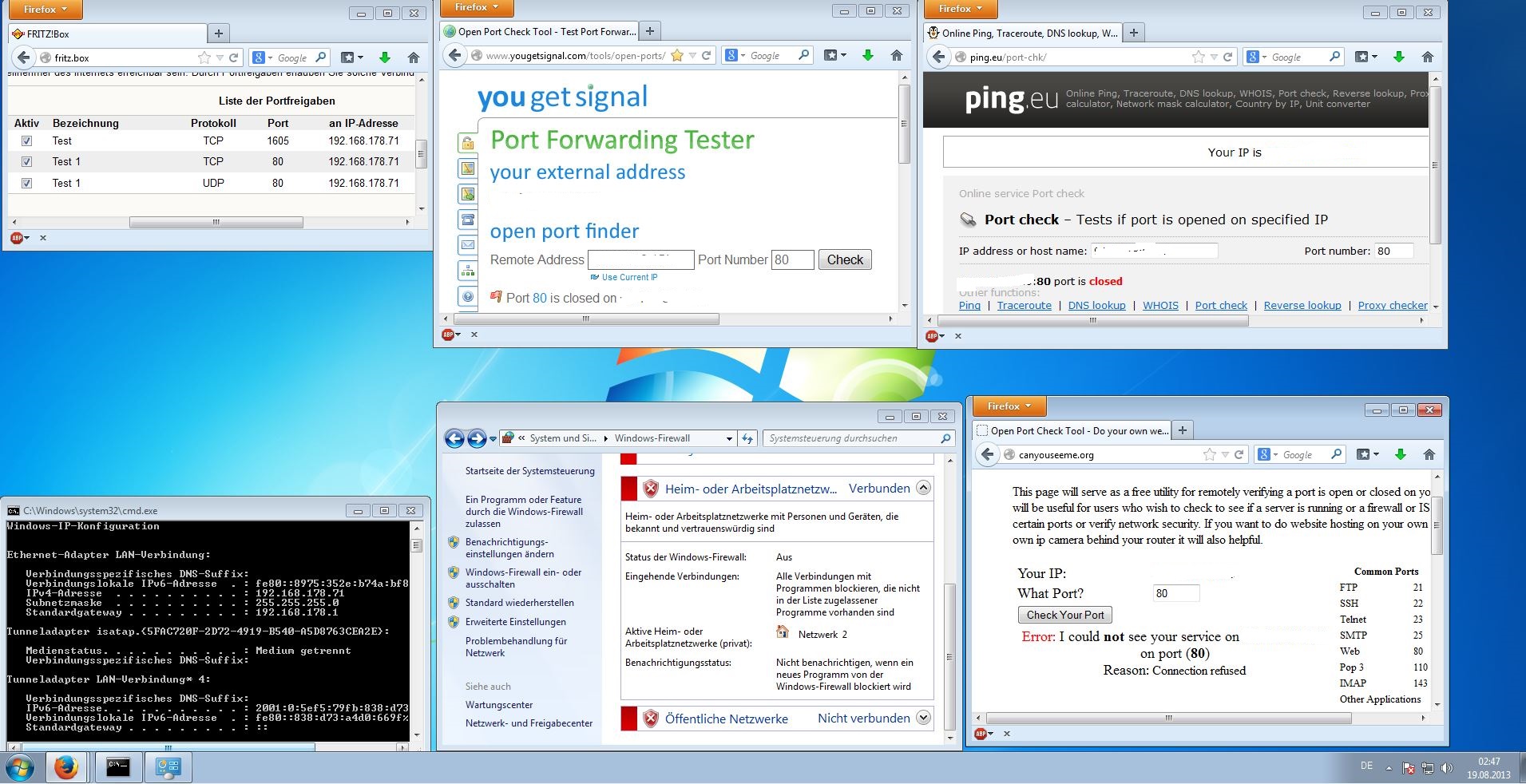
Task: Click back arrow in Windows-Firewall window
Action: pos(454,438)
